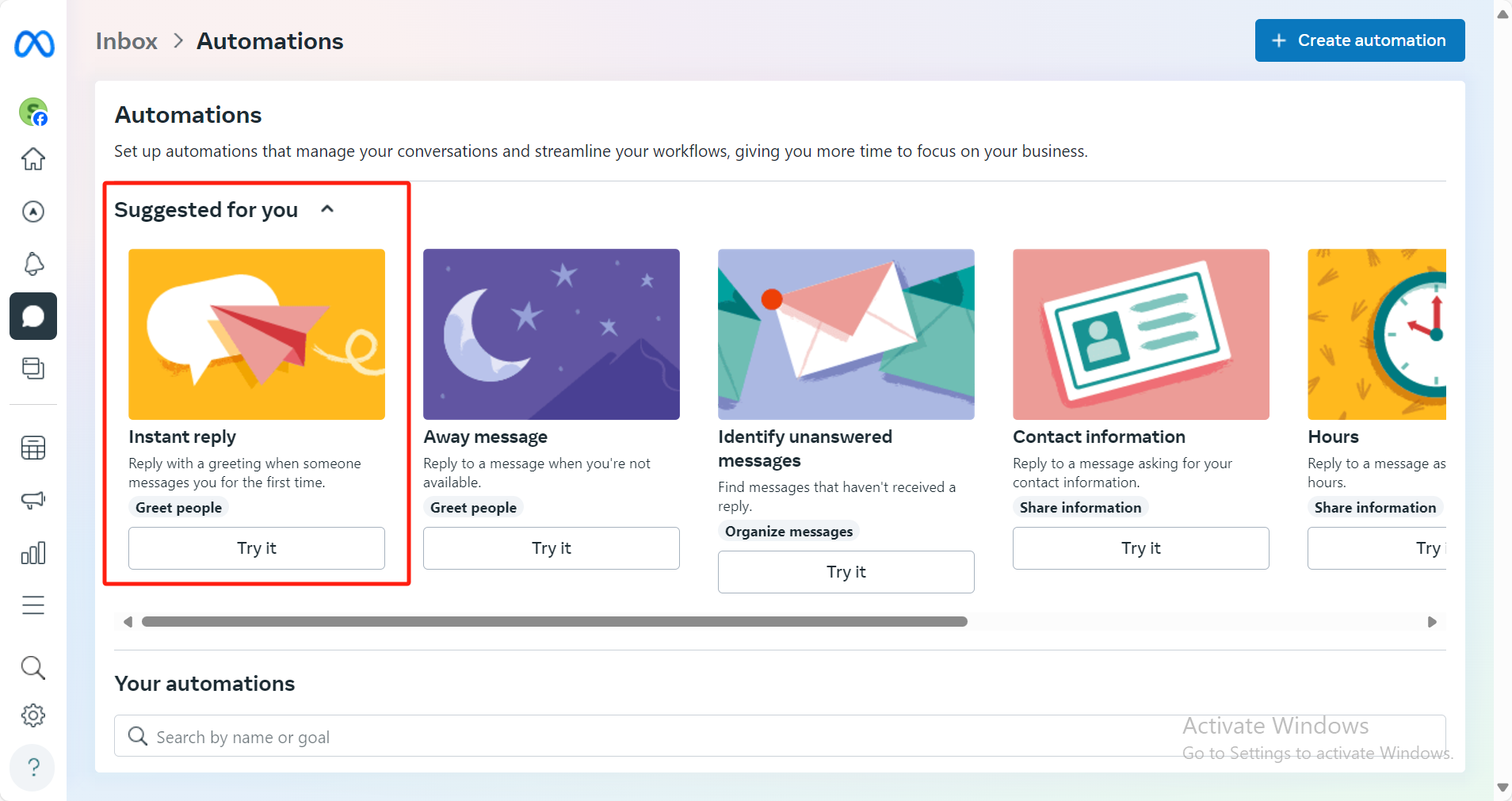Go back to Inbox via breadcrumb
This screenshot has width=1512, height=801.
point(125,40)
